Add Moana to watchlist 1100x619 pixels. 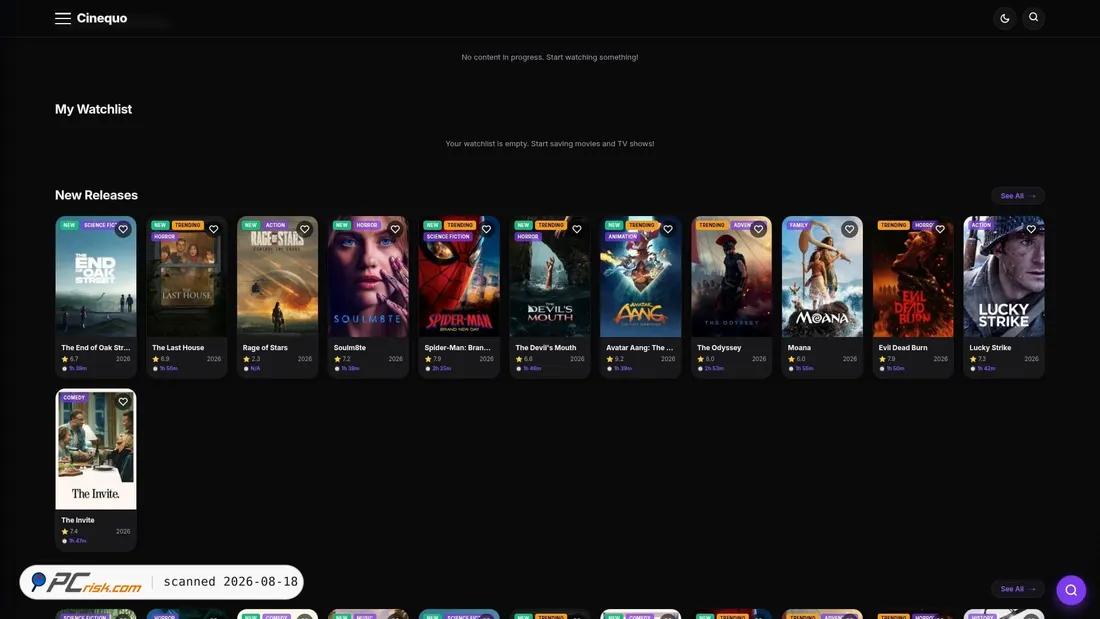pyautogui.click(x=850, y=229)
